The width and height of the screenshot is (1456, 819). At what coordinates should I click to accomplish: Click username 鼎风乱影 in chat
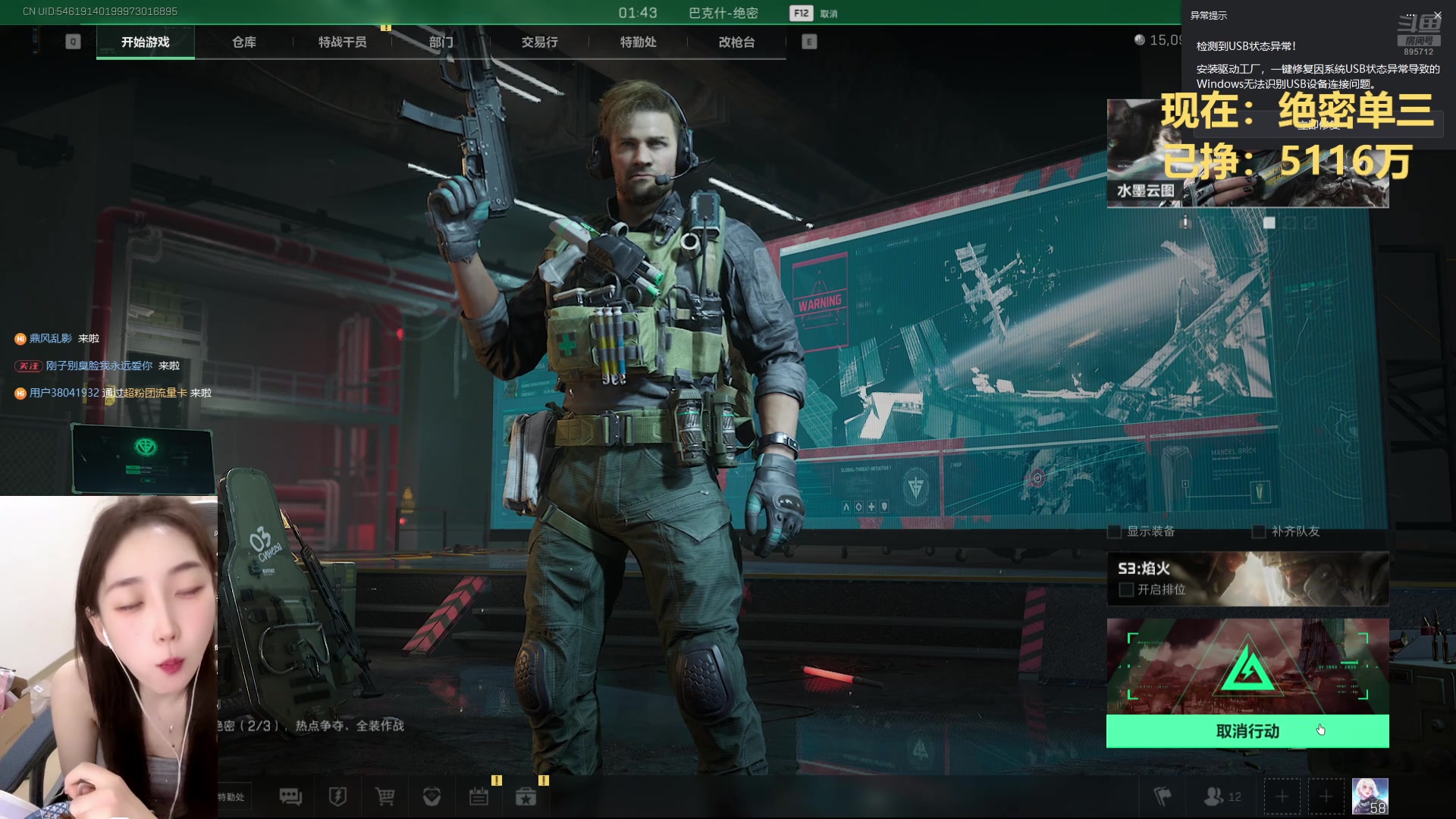[x=51, y=338]
